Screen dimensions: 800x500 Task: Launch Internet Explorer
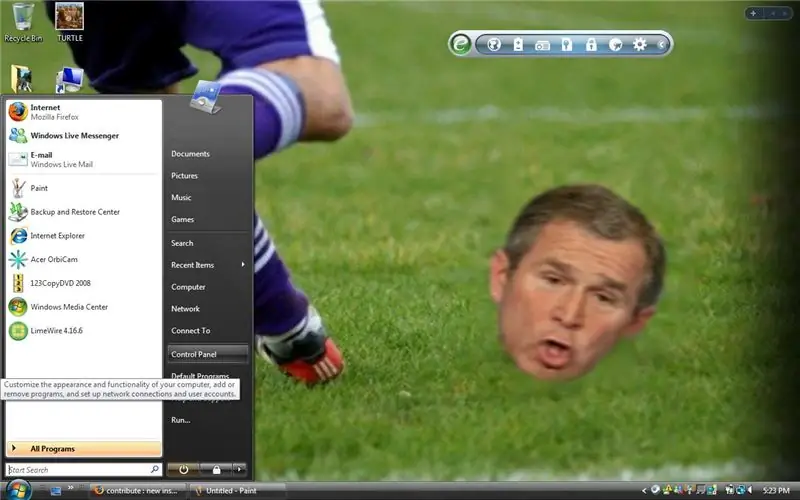(x=84, y=236)
